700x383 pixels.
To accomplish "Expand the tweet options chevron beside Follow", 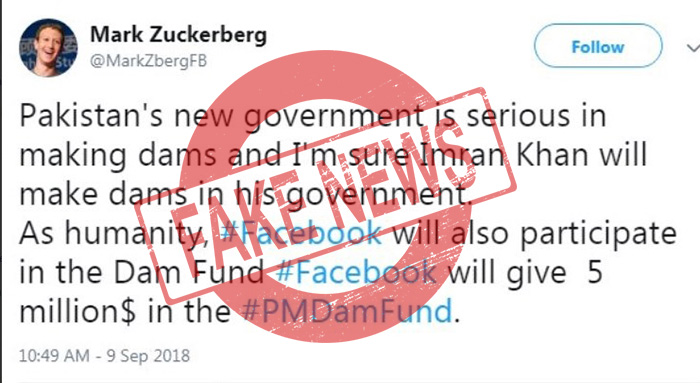I will 693,48.
